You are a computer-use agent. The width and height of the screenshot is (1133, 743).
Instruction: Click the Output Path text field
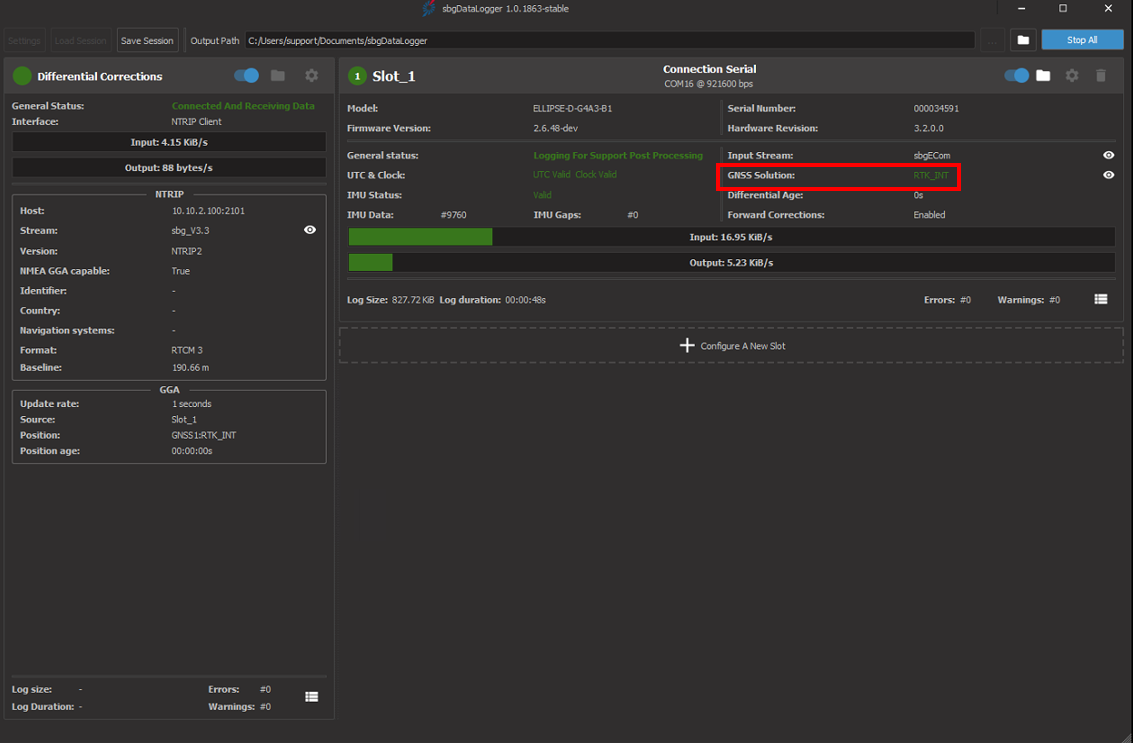click(x=609, y=41)
